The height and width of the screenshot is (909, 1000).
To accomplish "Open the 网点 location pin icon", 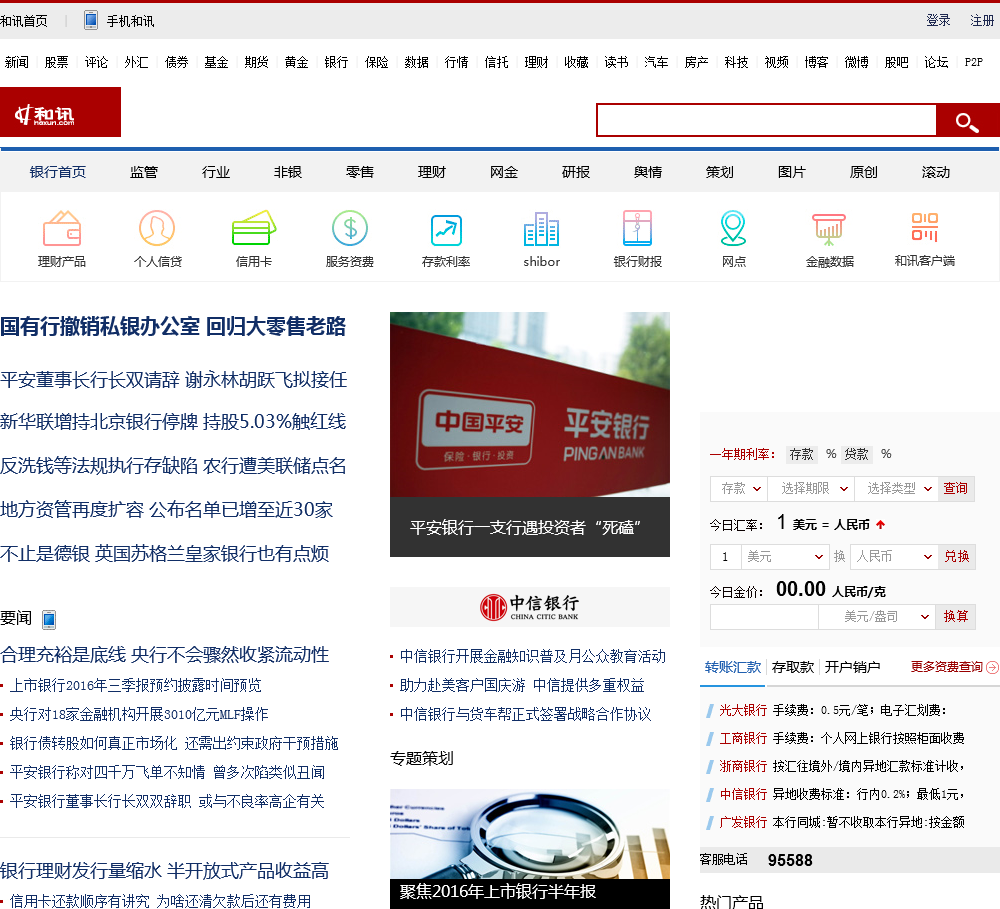I will (733, 228).
